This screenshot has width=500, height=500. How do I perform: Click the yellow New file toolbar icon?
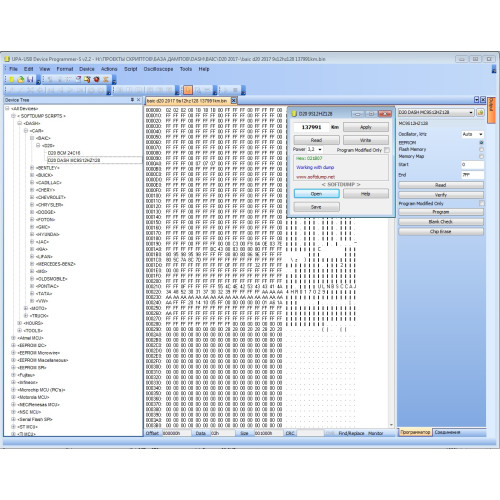point(11,79)
